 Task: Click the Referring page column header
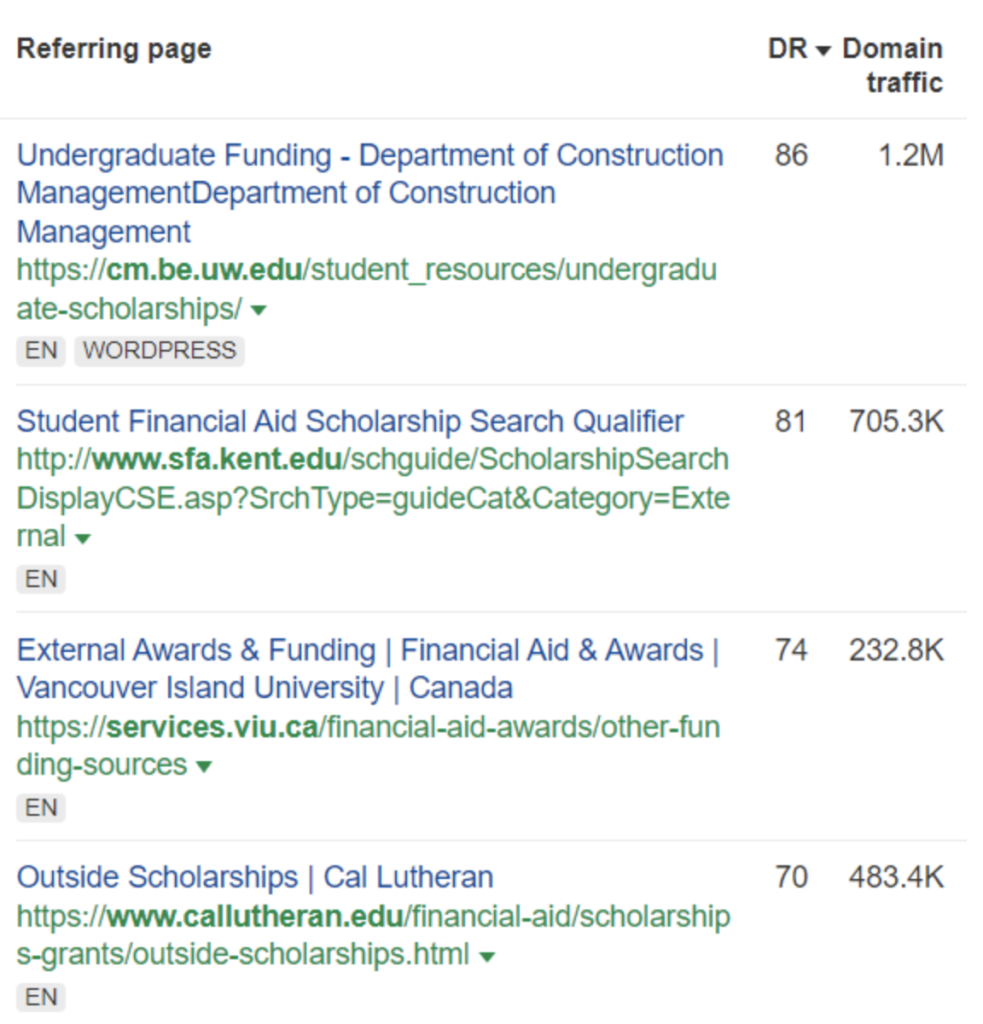pos(114,49)
